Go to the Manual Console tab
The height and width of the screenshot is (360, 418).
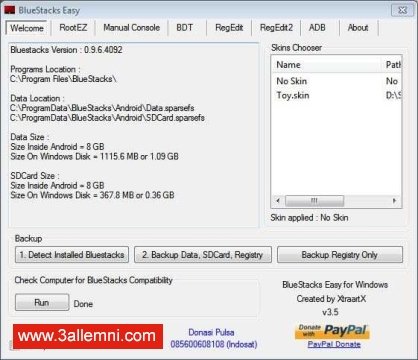click(131, 28)
